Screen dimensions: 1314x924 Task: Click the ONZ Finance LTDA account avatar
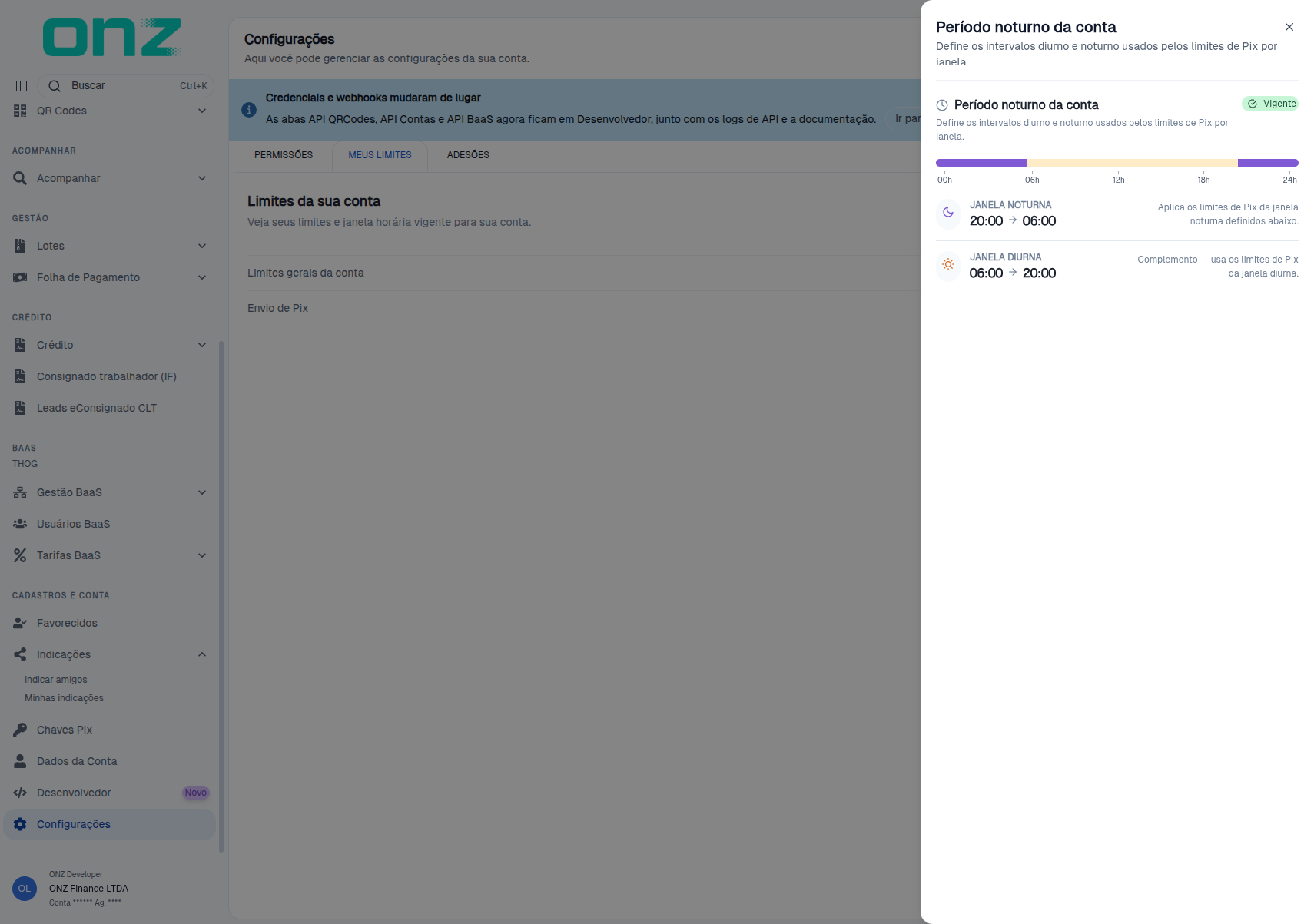[25, 889]
